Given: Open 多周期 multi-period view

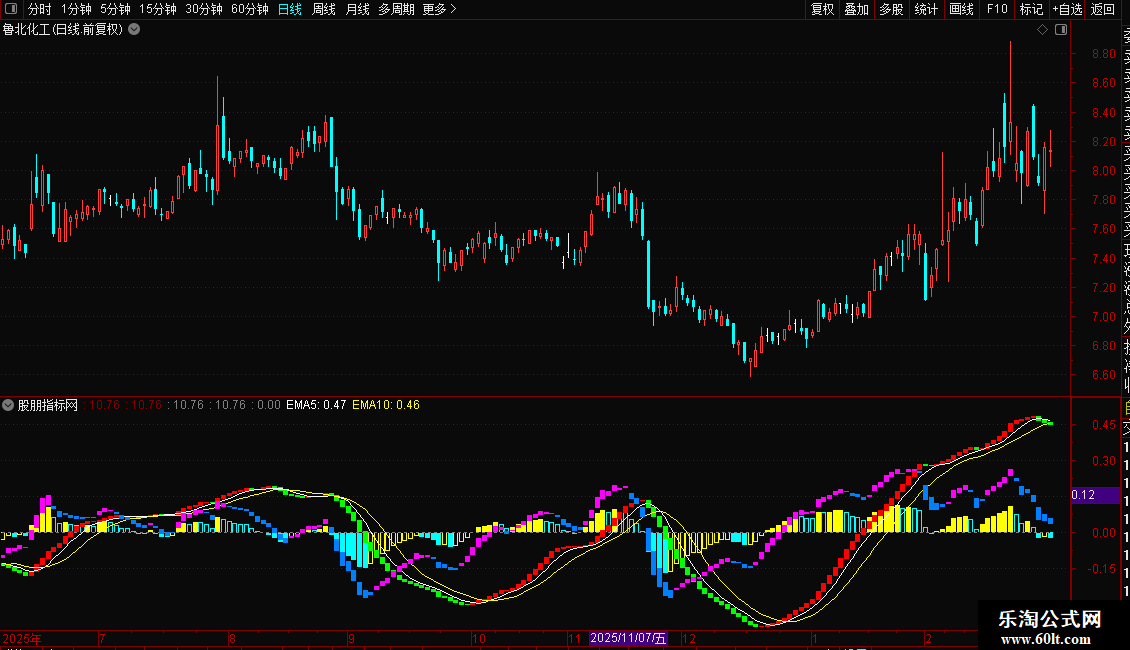Looking at the screenshot, I should 396,9.
